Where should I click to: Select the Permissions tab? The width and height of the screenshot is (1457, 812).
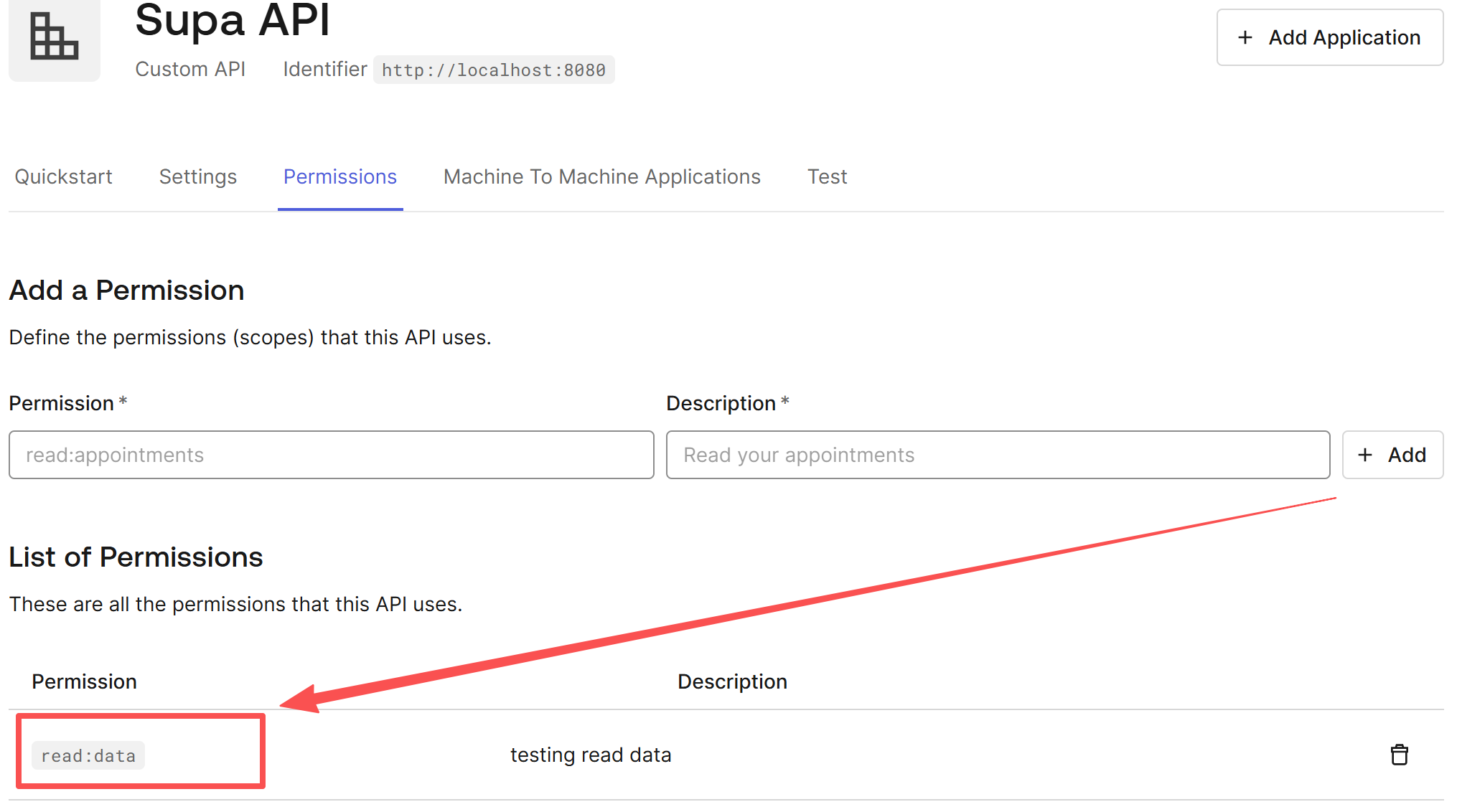coord(340,176)
